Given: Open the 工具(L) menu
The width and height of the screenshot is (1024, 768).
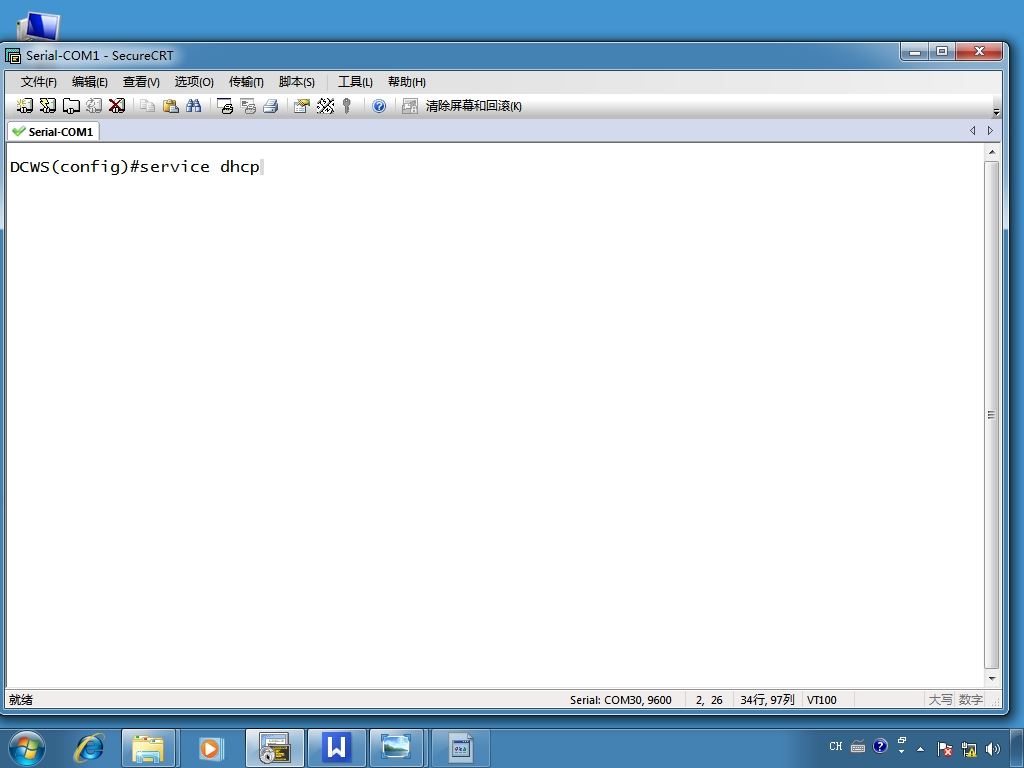Looking at the screenshot, I should click(x=355, y=82).
